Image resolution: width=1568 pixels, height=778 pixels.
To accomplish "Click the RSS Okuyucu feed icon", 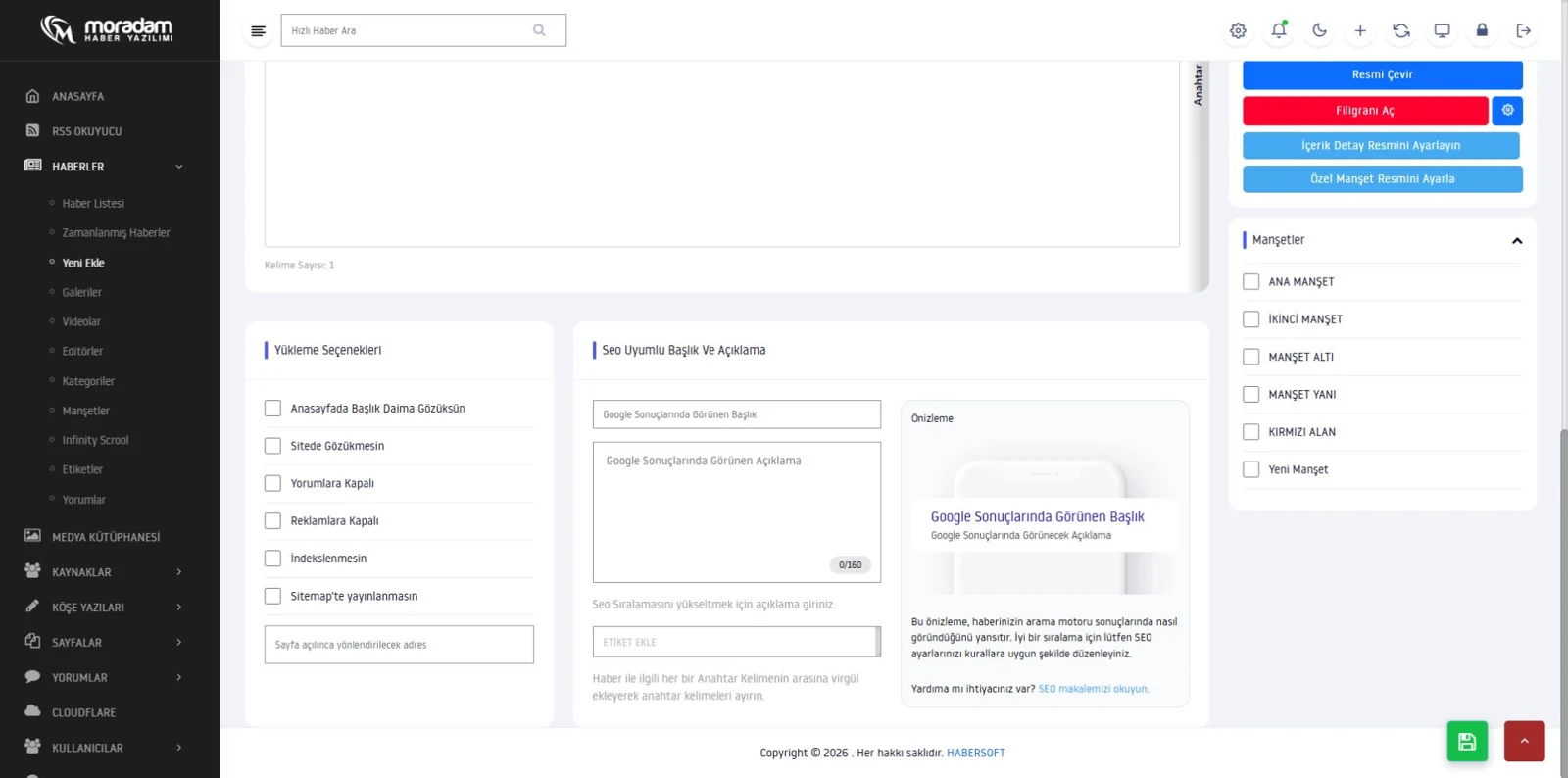I will tap(32, 130).
